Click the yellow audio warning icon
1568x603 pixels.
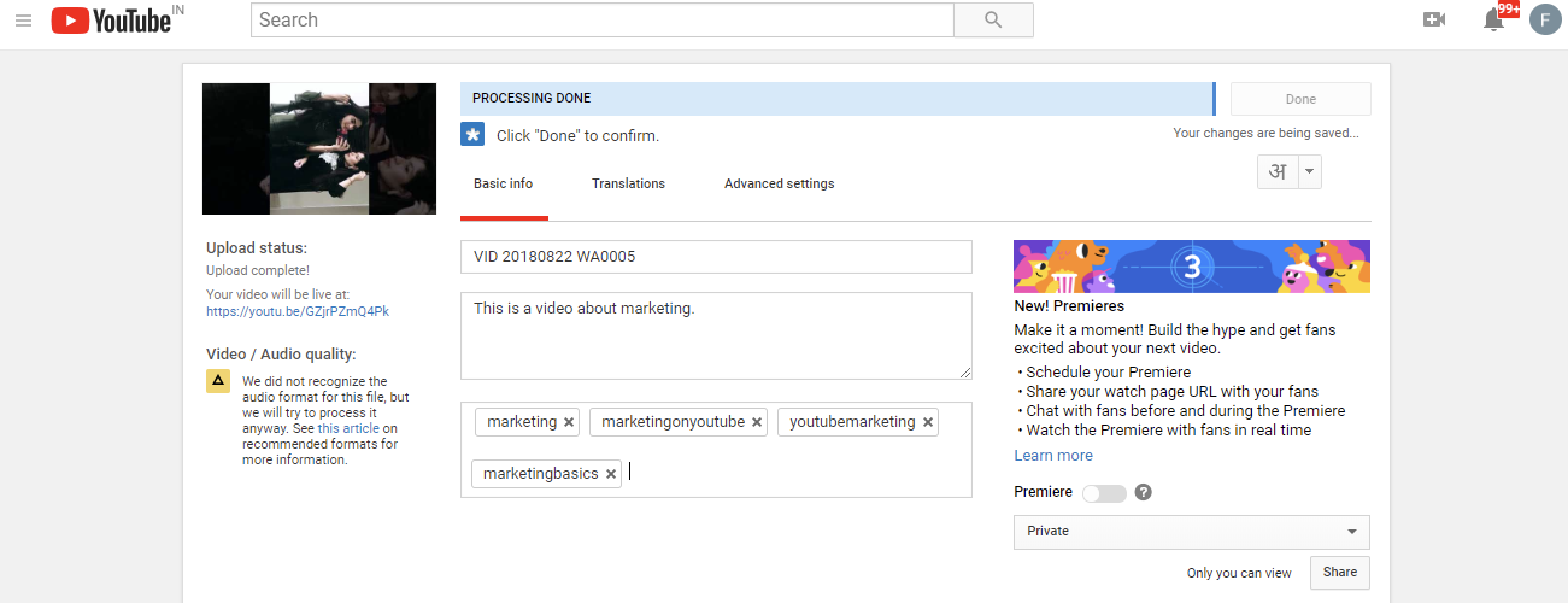point(218,381)
